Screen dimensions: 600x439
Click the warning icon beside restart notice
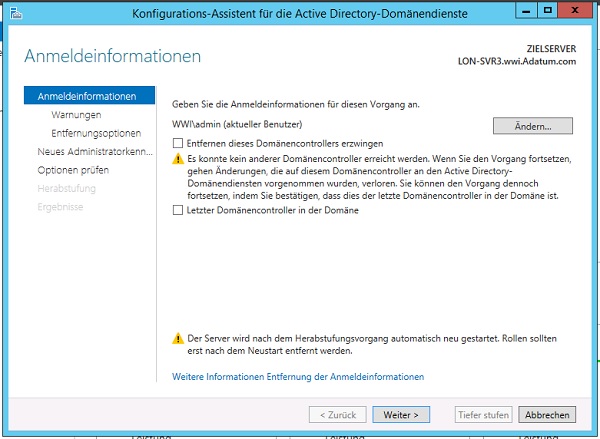click(178, 338)
